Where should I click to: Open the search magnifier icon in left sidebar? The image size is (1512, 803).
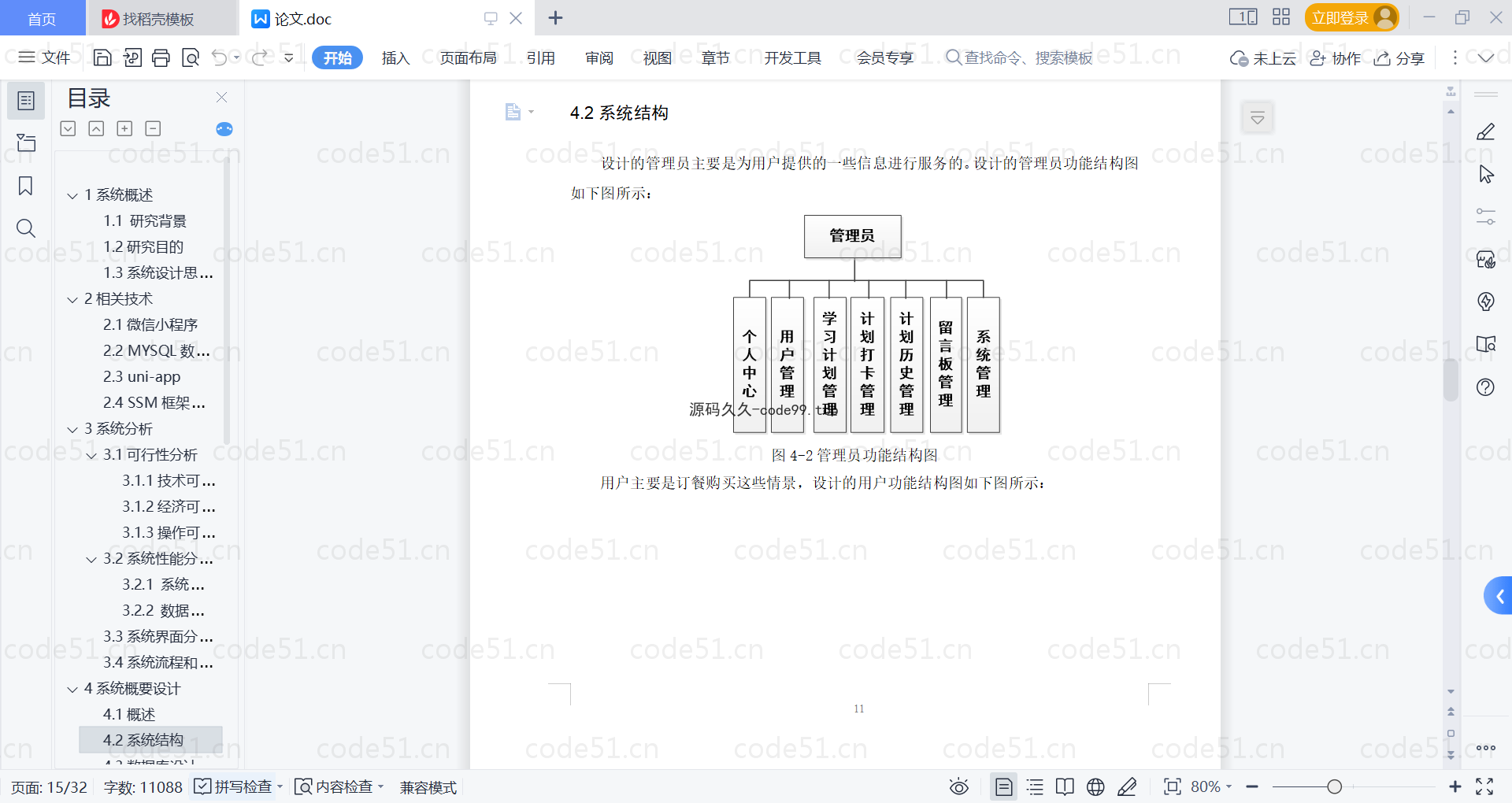click(x=26, y=228)
